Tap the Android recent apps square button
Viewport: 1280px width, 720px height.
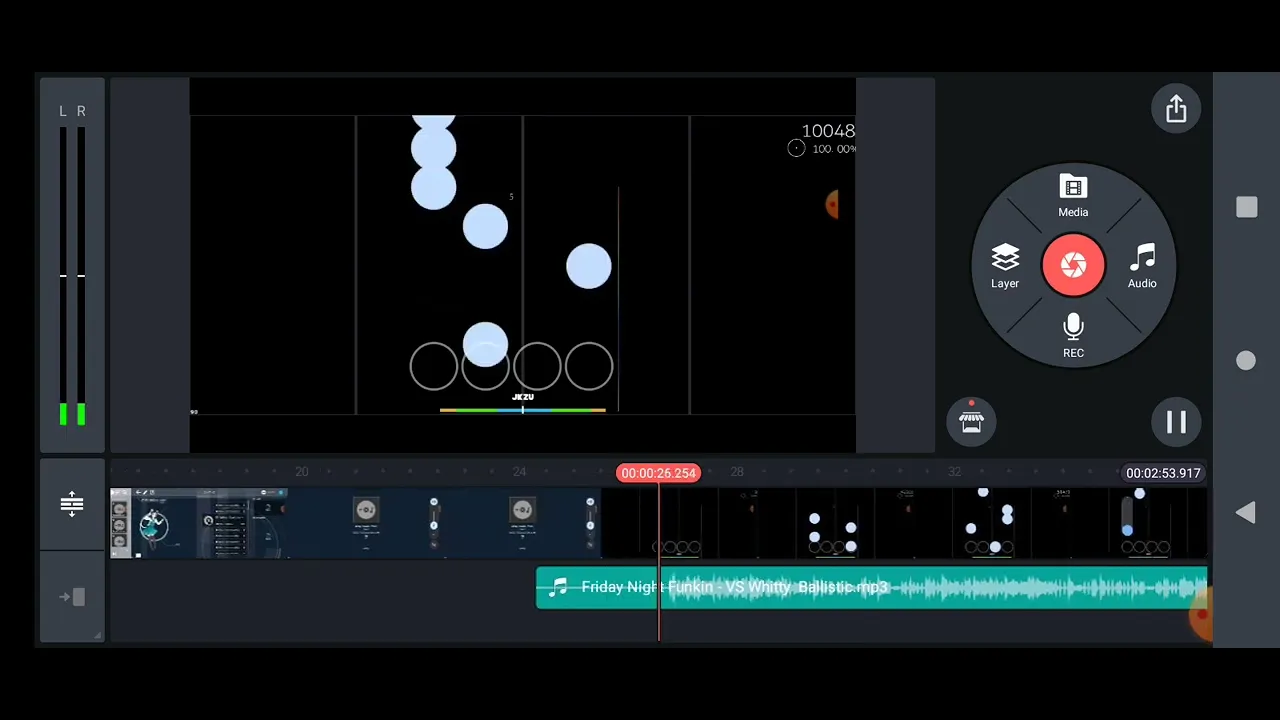[x=1246, y=207]
